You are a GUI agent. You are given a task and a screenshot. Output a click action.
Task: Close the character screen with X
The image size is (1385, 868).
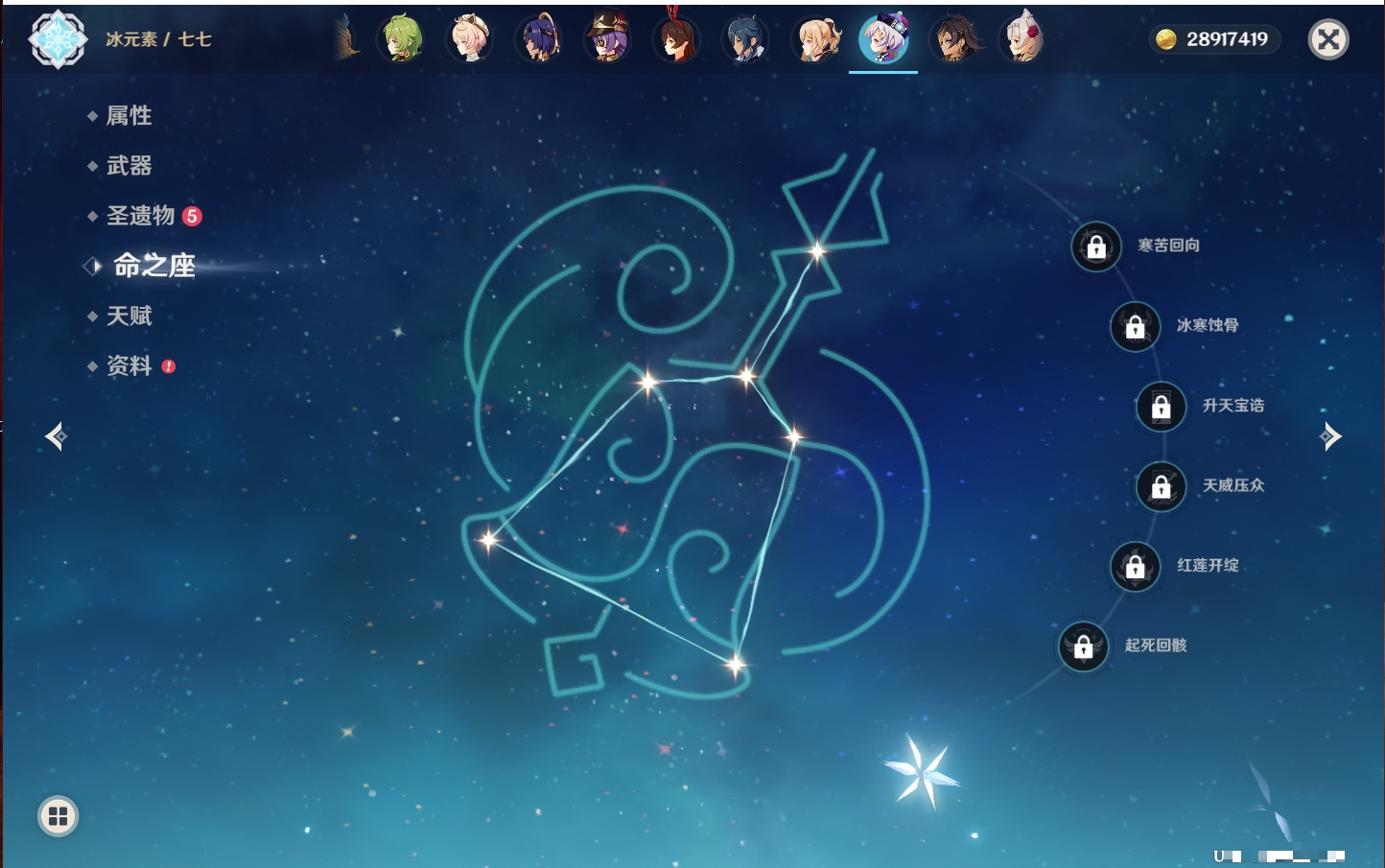point(1328,39)
